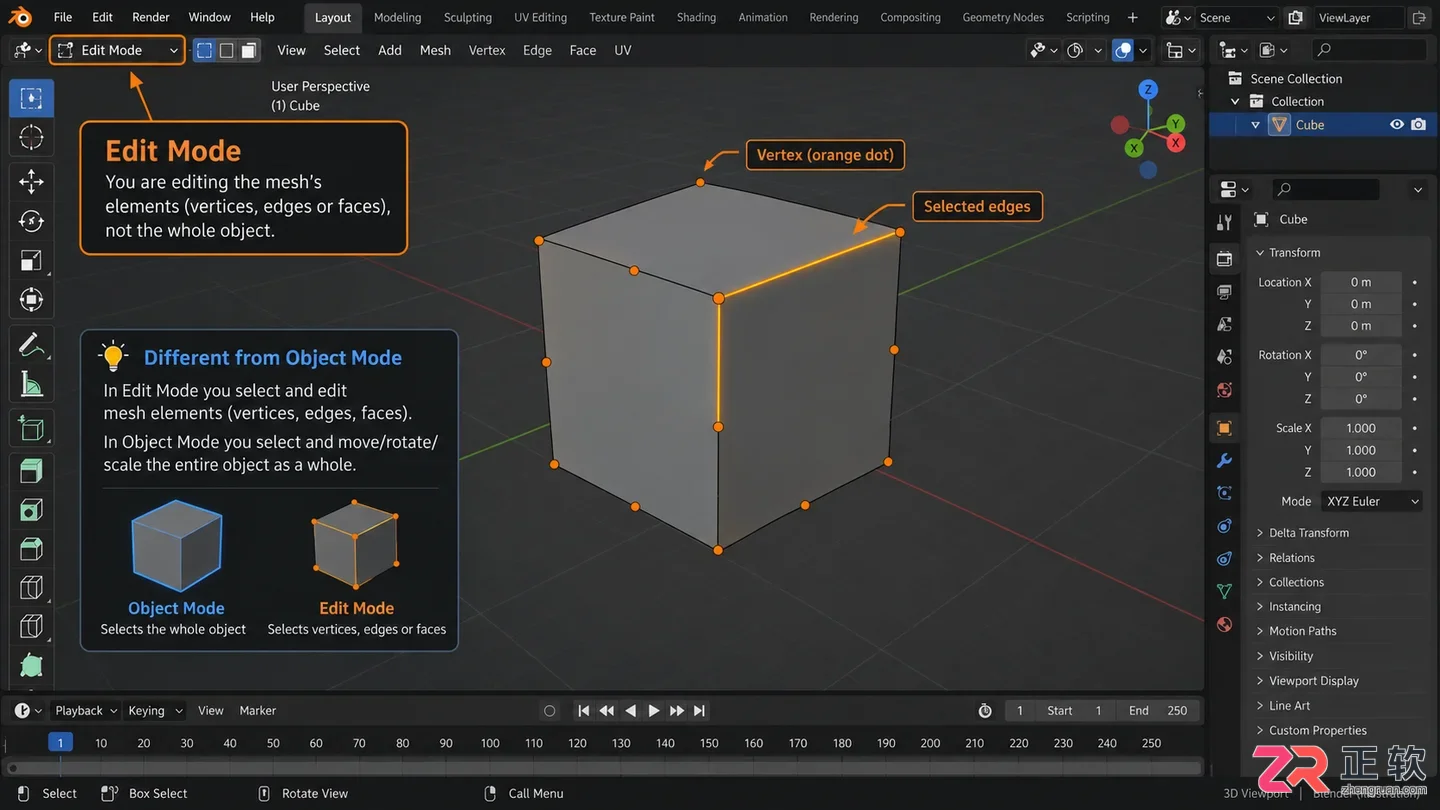Animate Location X with its keyframe dot
This screenshot has height=810, width=1440.
tap(1415, 282)
